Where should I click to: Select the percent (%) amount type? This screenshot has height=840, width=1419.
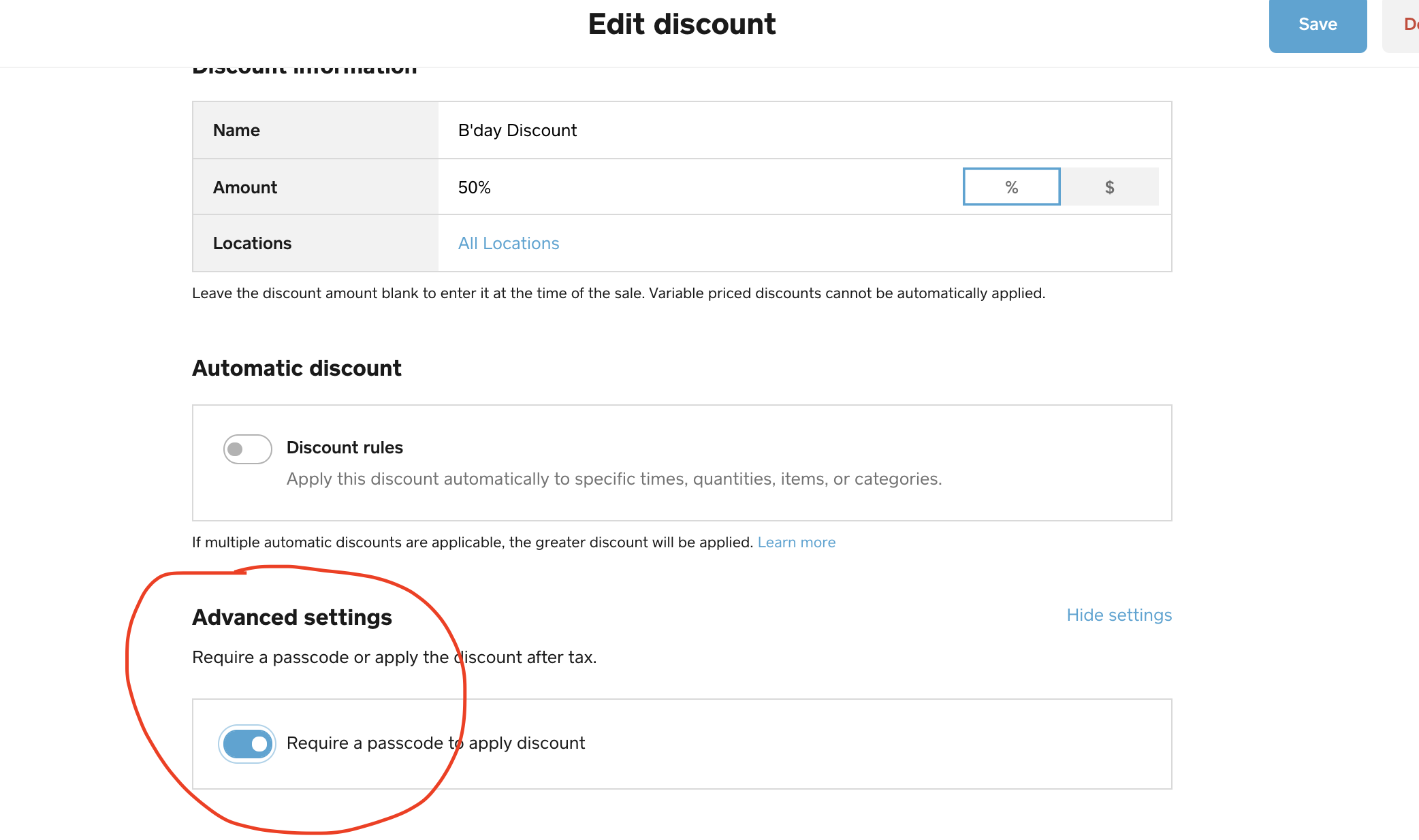pyautogui.click(x=1011, y=187)
